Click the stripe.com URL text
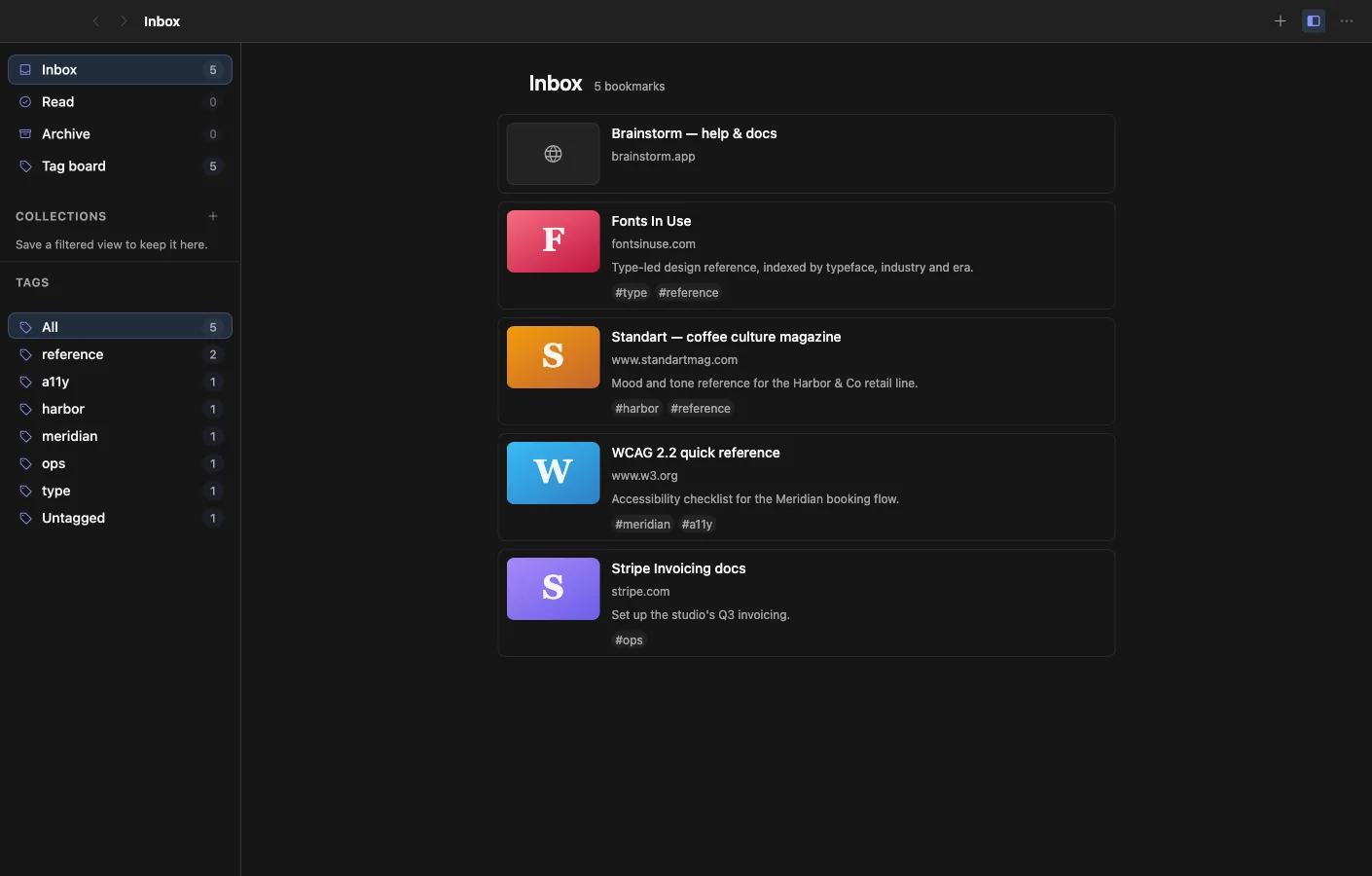The width and height of the screenshot is (1372, 876). 640,592
